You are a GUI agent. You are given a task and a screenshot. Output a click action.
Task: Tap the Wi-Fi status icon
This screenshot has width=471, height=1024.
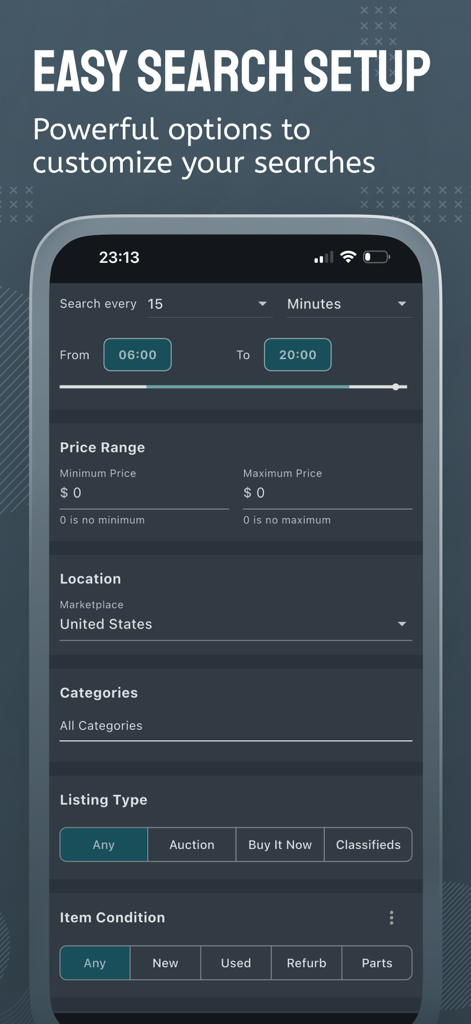pos(348,257)
